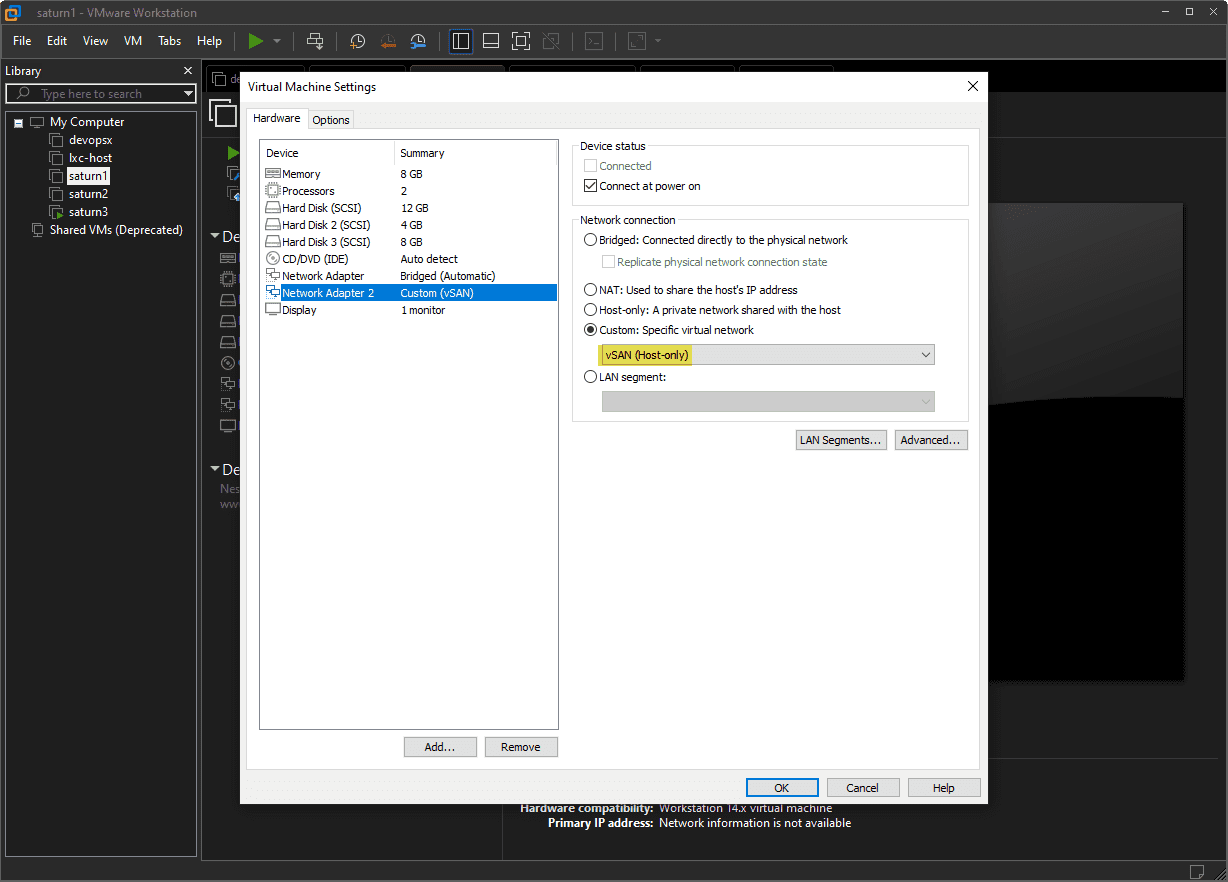Image resolution: width=1228 pixels, height=882 pixels.
Task: Toggle the Connected checkbox
Action: point(590,166)
